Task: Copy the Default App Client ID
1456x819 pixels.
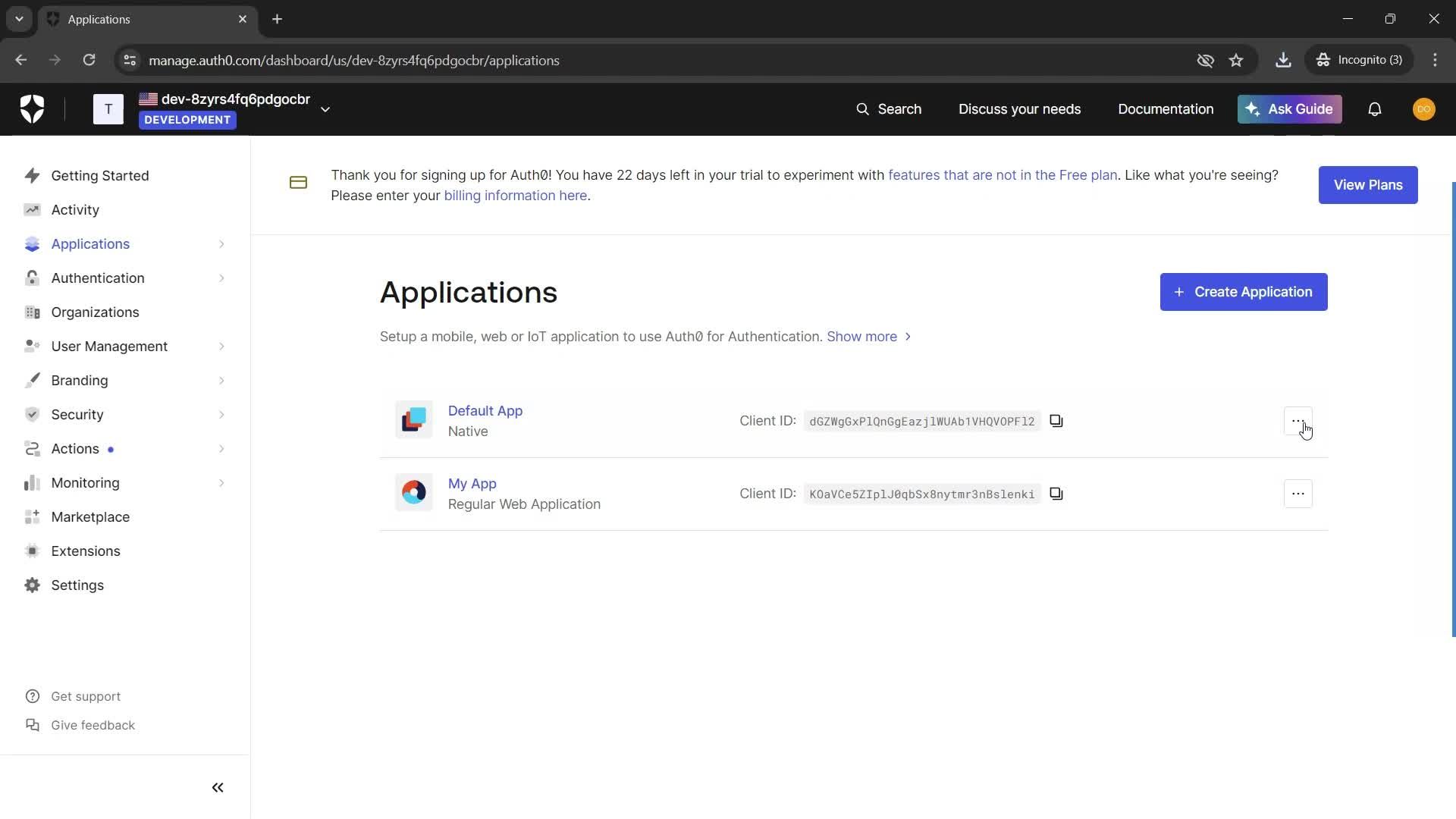Action: tap(1056, 421)
